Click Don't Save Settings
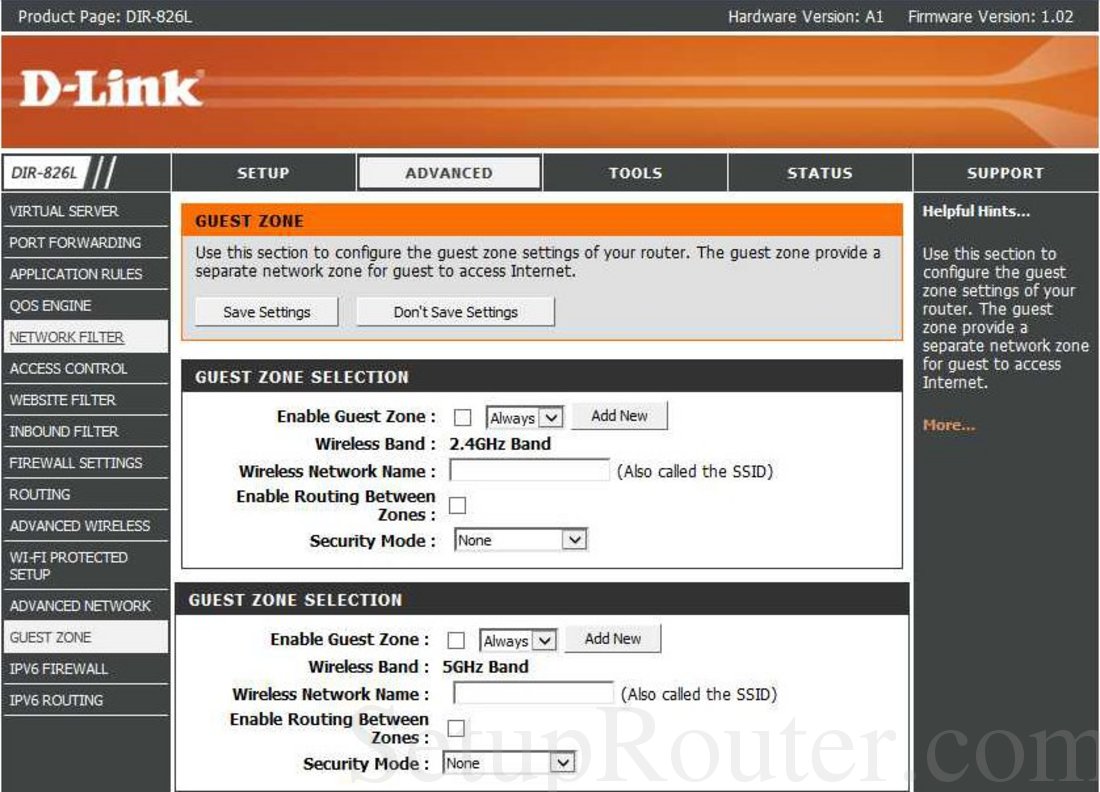 (455, 311)
